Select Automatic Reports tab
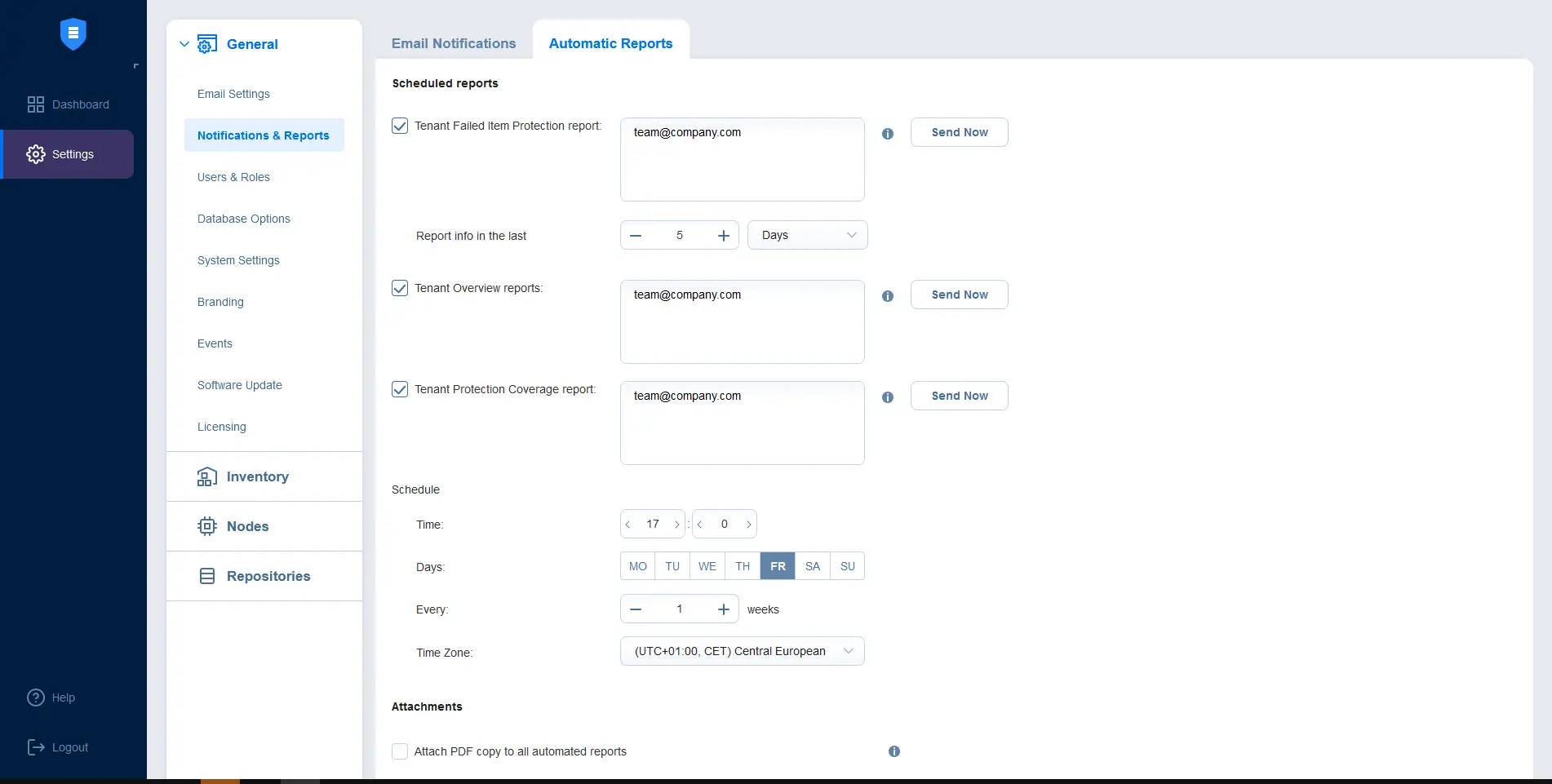The image size is (1552, 784). [611, 43]
